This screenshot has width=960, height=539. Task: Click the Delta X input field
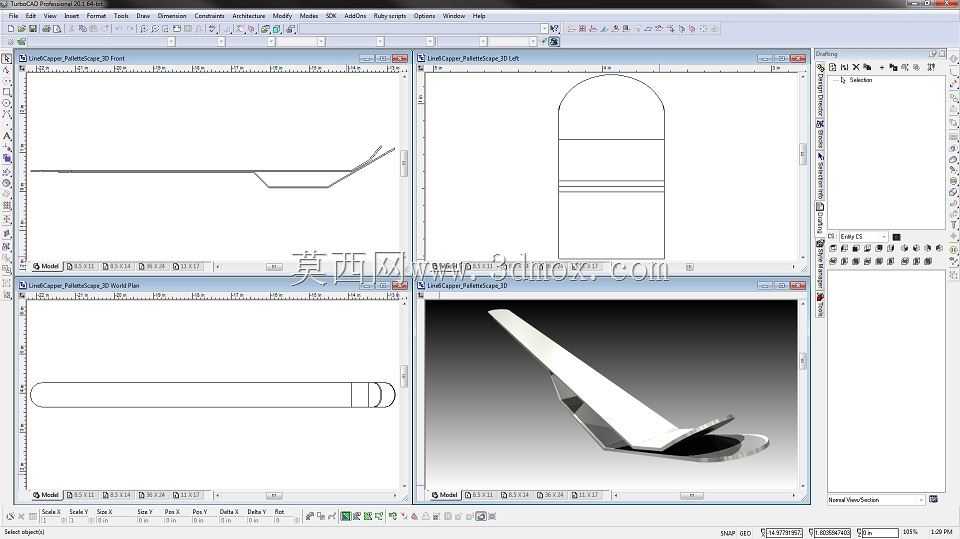232,521
